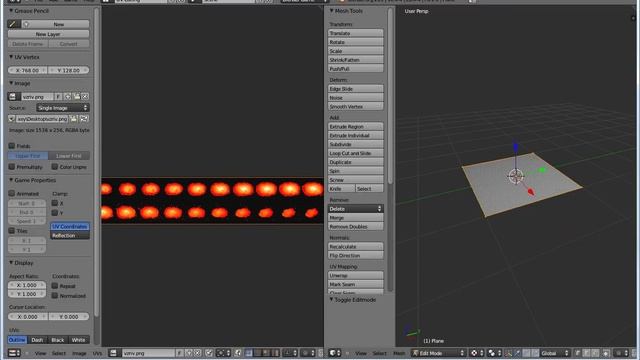Click the Translate button

pos(356,33)
